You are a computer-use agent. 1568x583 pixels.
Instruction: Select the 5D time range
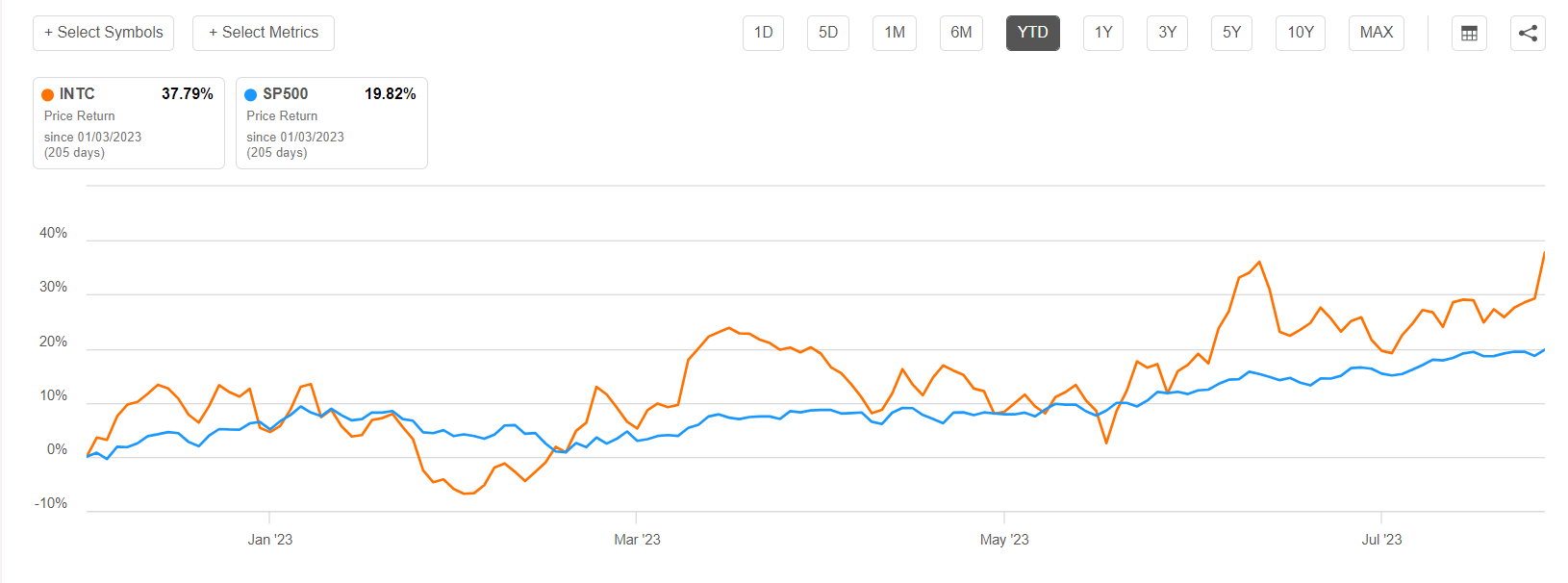click(x=828, y=33)
